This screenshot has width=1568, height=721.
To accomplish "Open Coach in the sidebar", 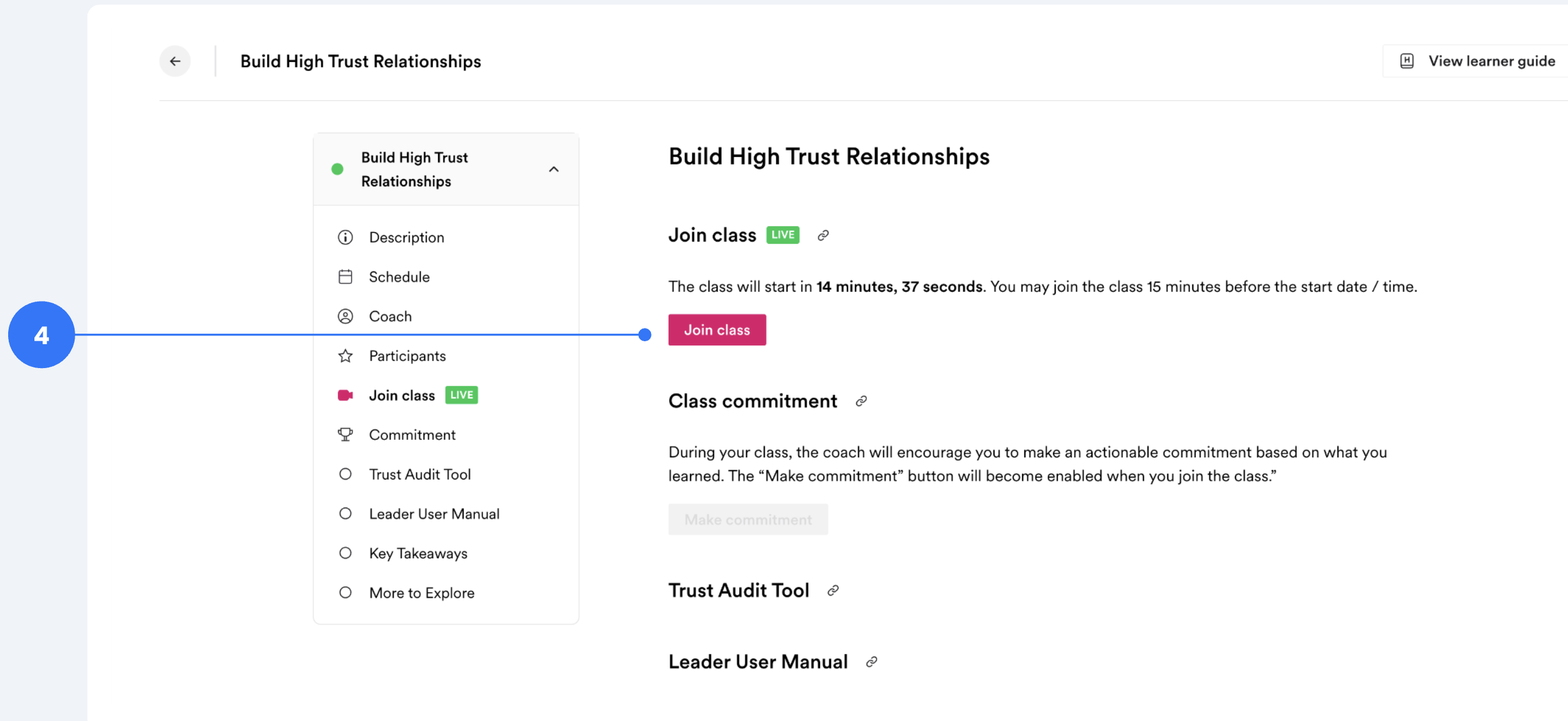I will pos(390,317).
